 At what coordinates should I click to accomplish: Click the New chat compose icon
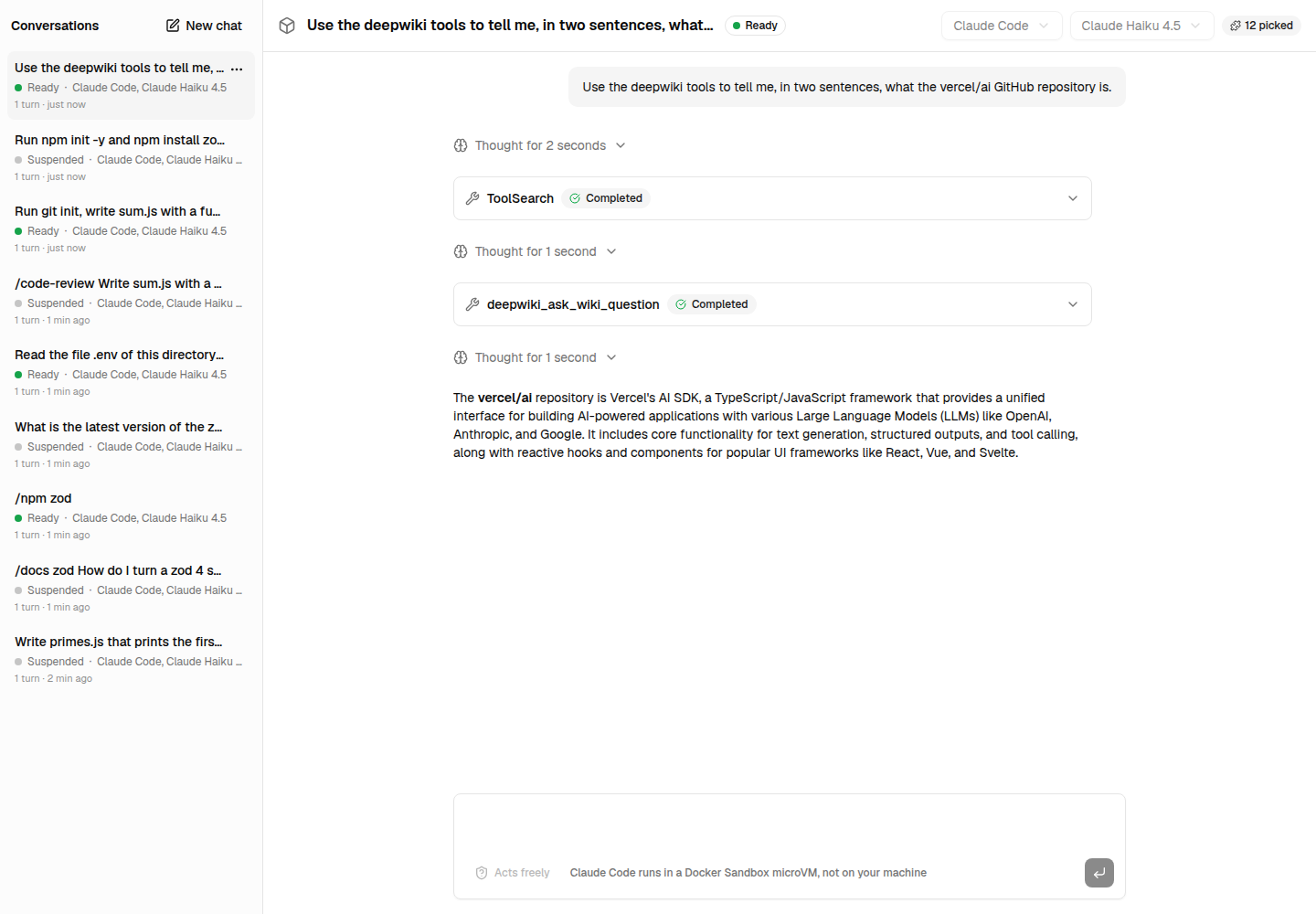tap(173, 26)
